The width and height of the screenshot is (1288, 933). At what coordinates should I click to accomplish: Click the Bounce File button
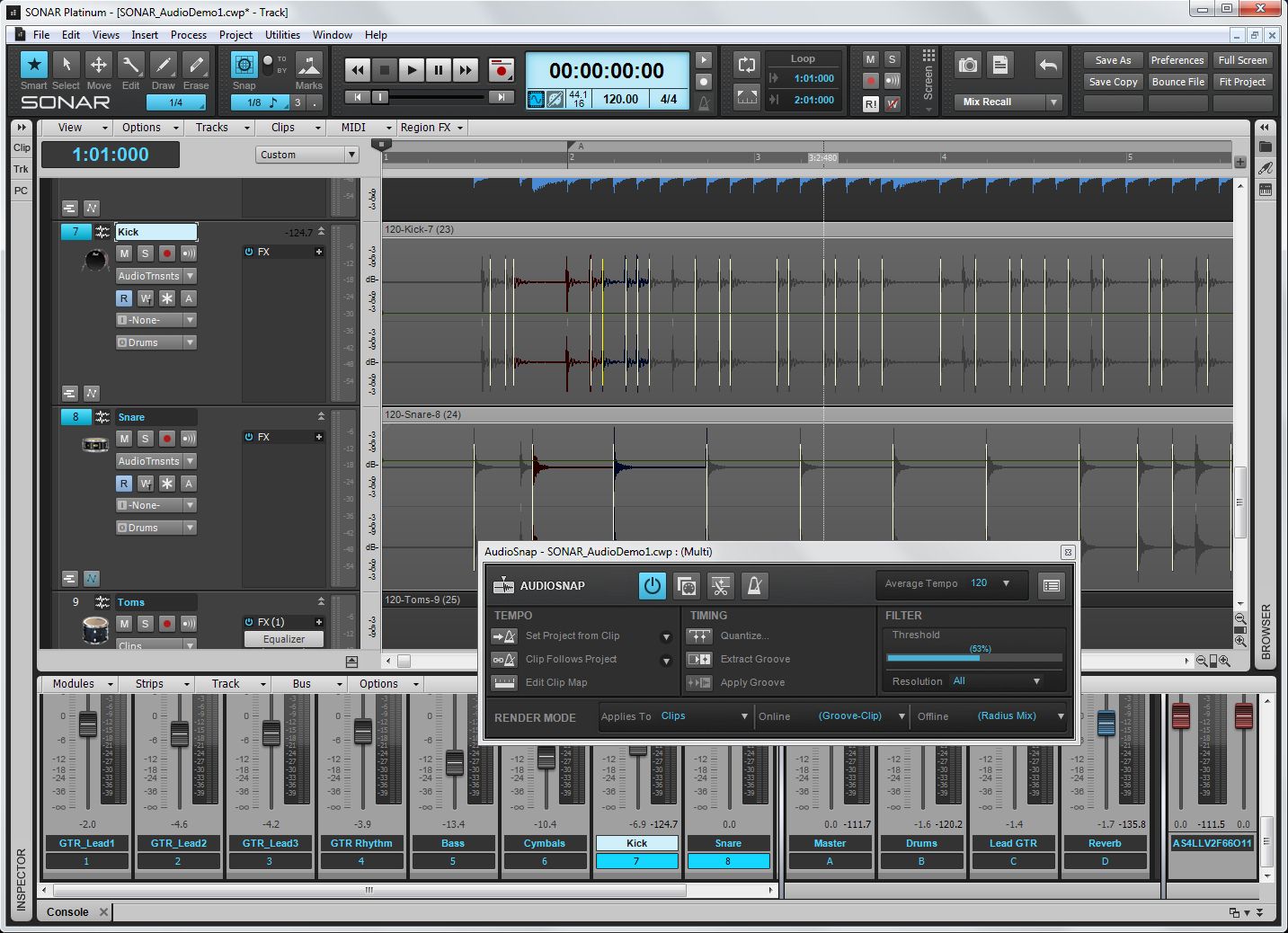1177,82
